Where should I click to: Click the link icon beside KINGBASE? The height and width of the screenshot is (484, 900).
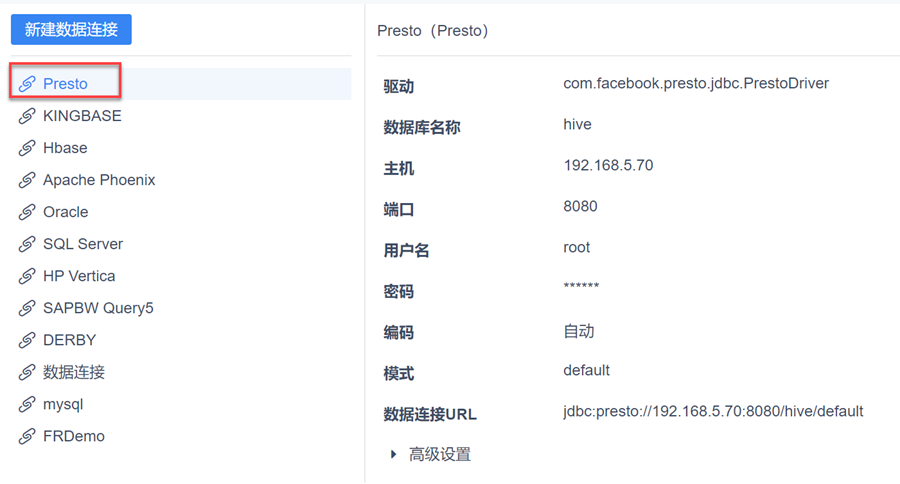click(28, 116)
